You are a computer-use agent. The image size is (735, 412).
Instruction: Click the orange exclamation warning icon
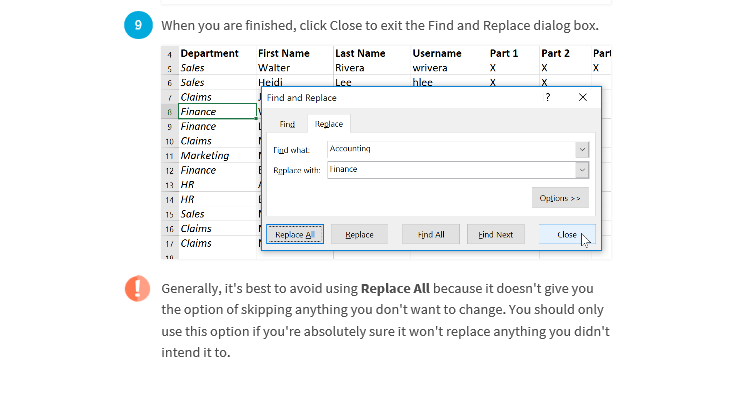tap(137, 288)
